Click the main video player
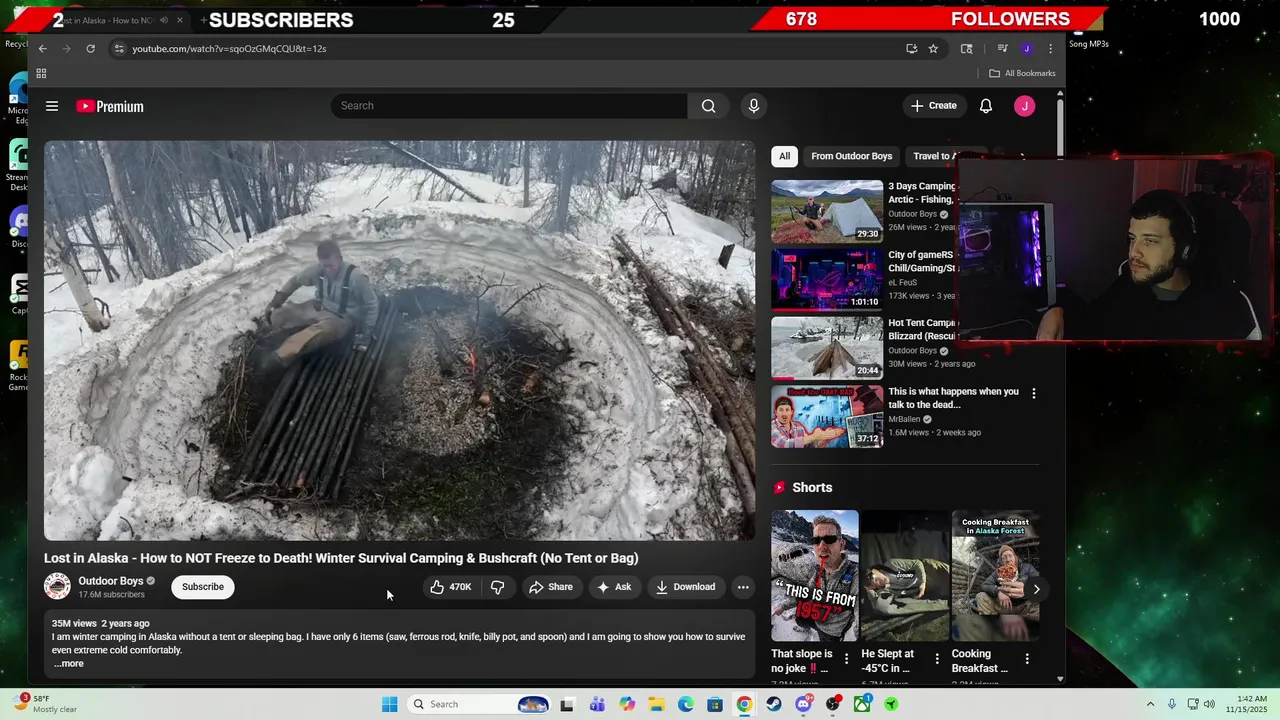Screen dimensions: 1280x720 pos(399,340)
